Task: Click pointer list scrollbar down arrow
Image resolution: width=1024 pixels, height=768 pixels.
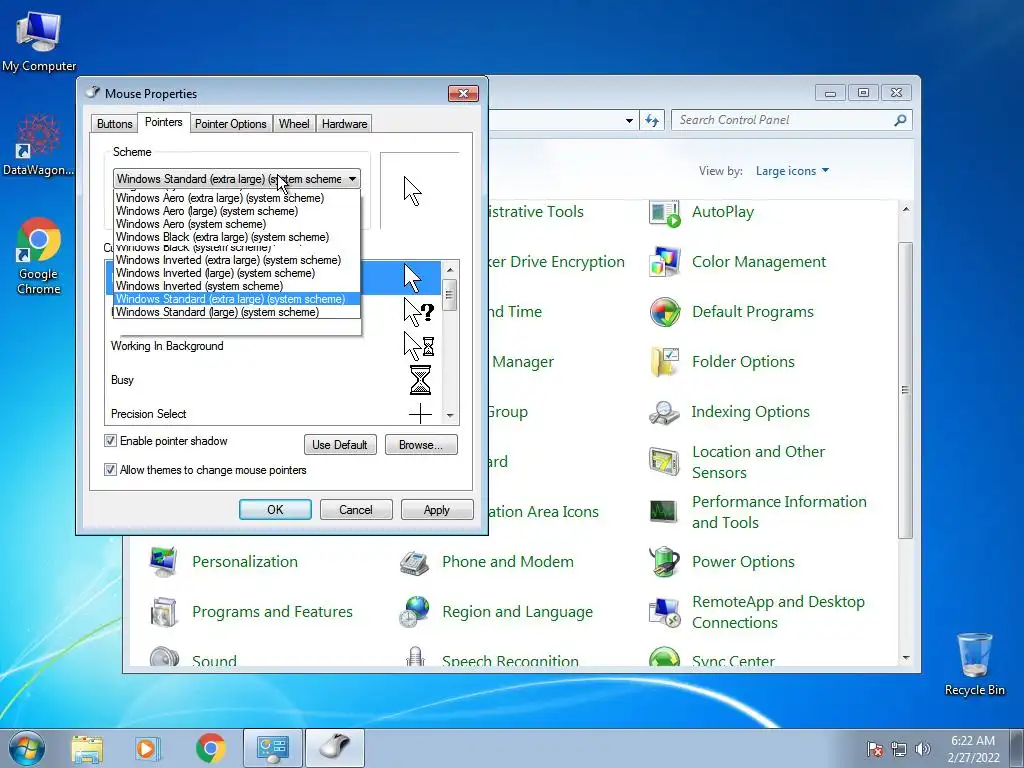Action: pos(450,415)
